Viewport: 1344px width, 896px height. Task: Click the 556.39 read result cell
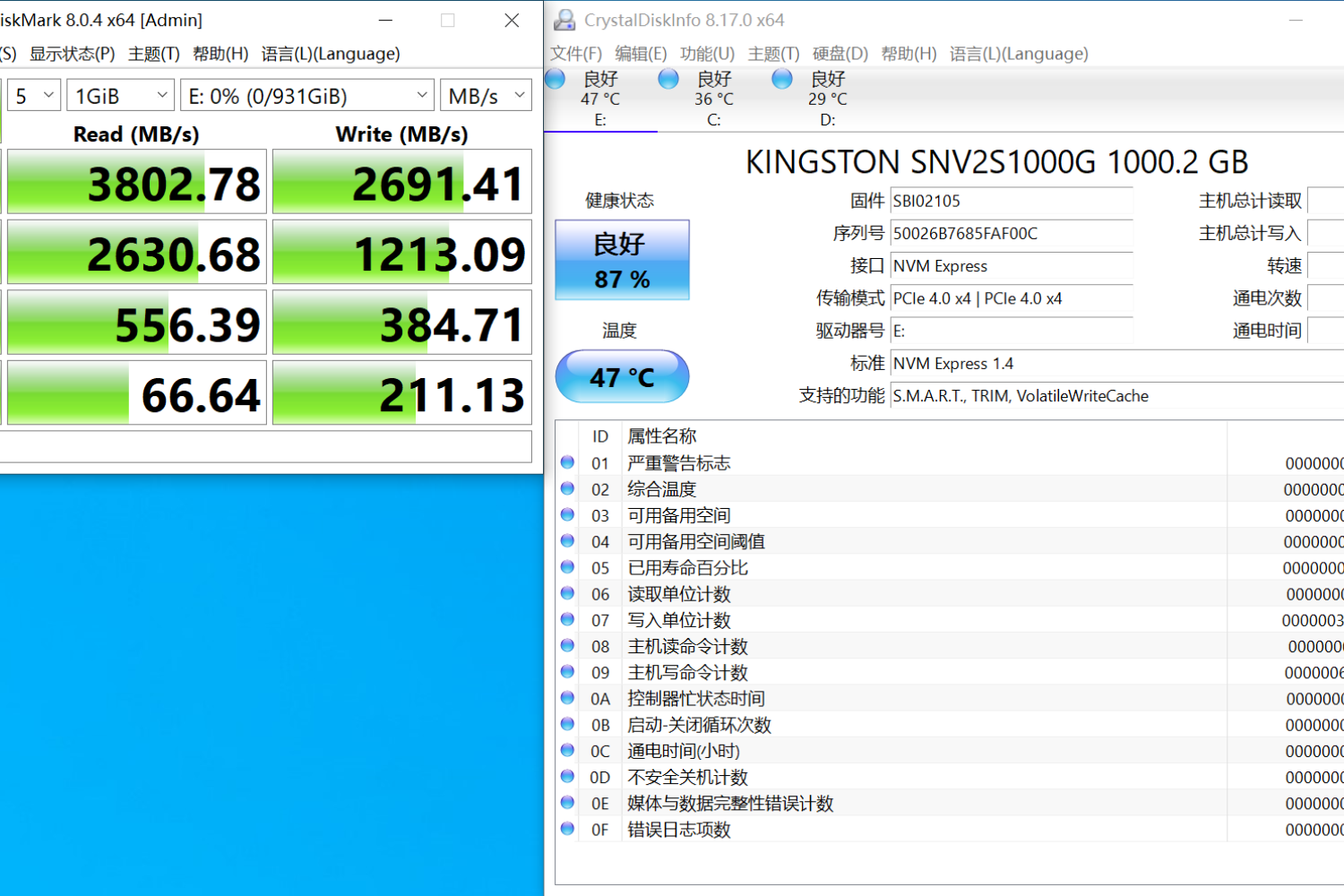[137, 322]
